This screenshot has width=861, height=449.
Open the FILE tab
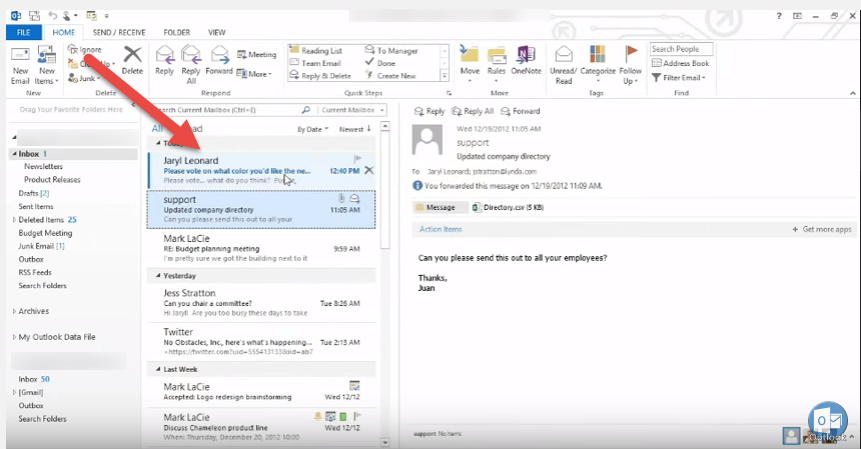click(x=24, y=32)
